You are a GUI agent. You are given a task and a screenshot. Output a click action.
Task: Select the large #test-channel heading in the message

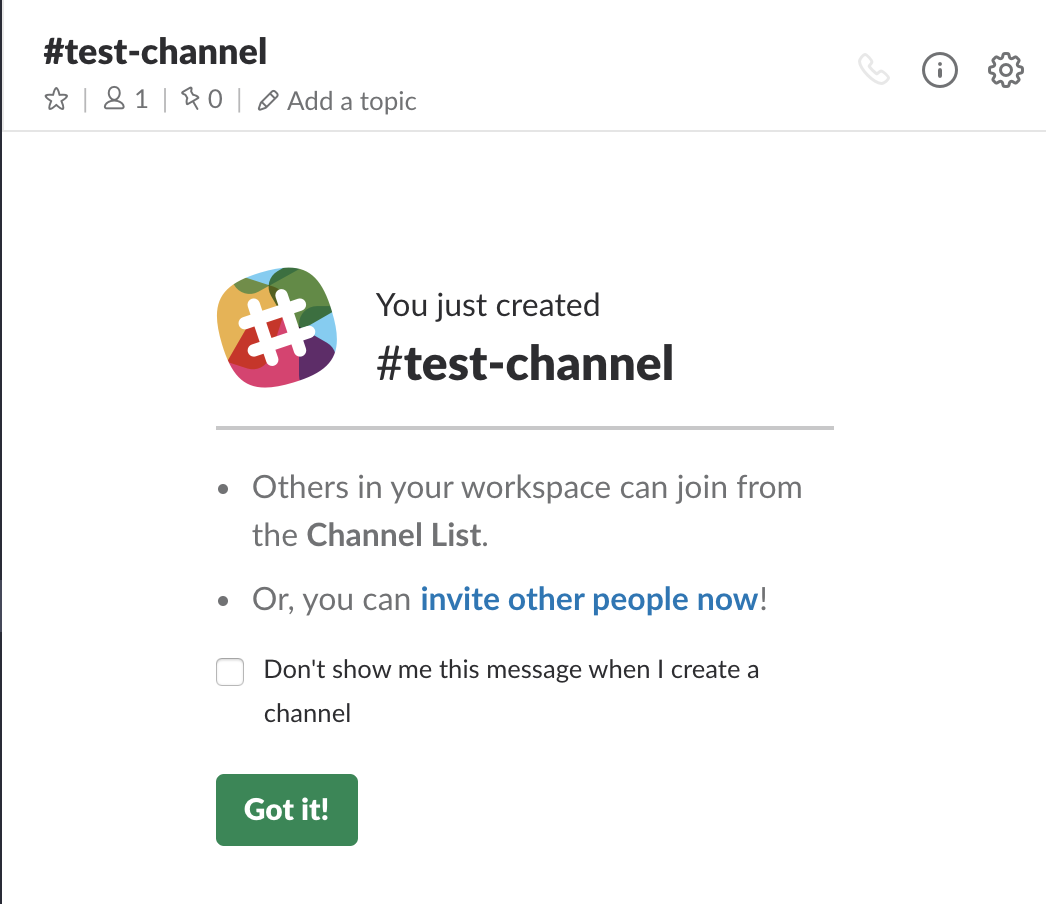point(525,363)
